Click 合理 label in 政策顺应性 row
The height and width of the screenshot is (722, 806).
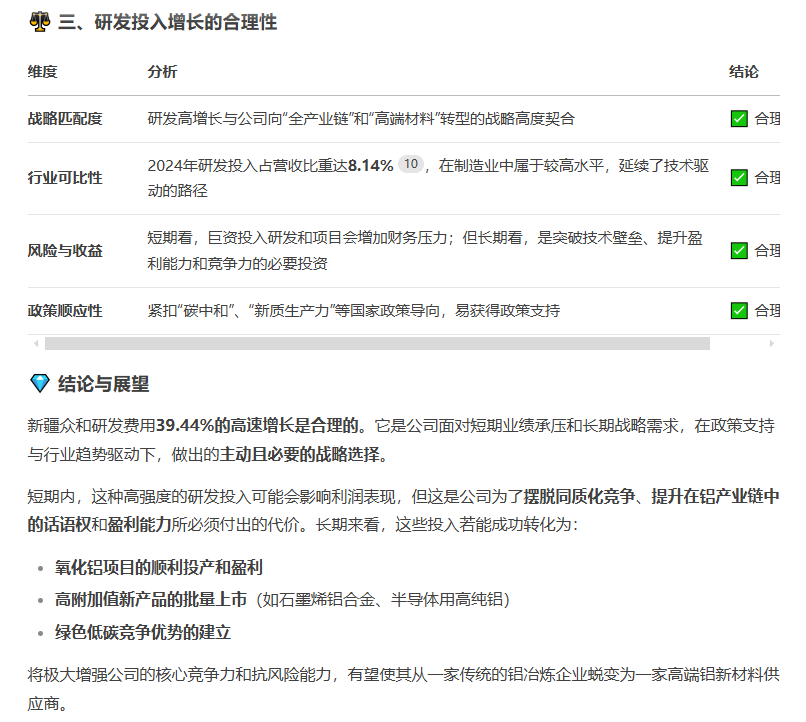pos(767,311)
